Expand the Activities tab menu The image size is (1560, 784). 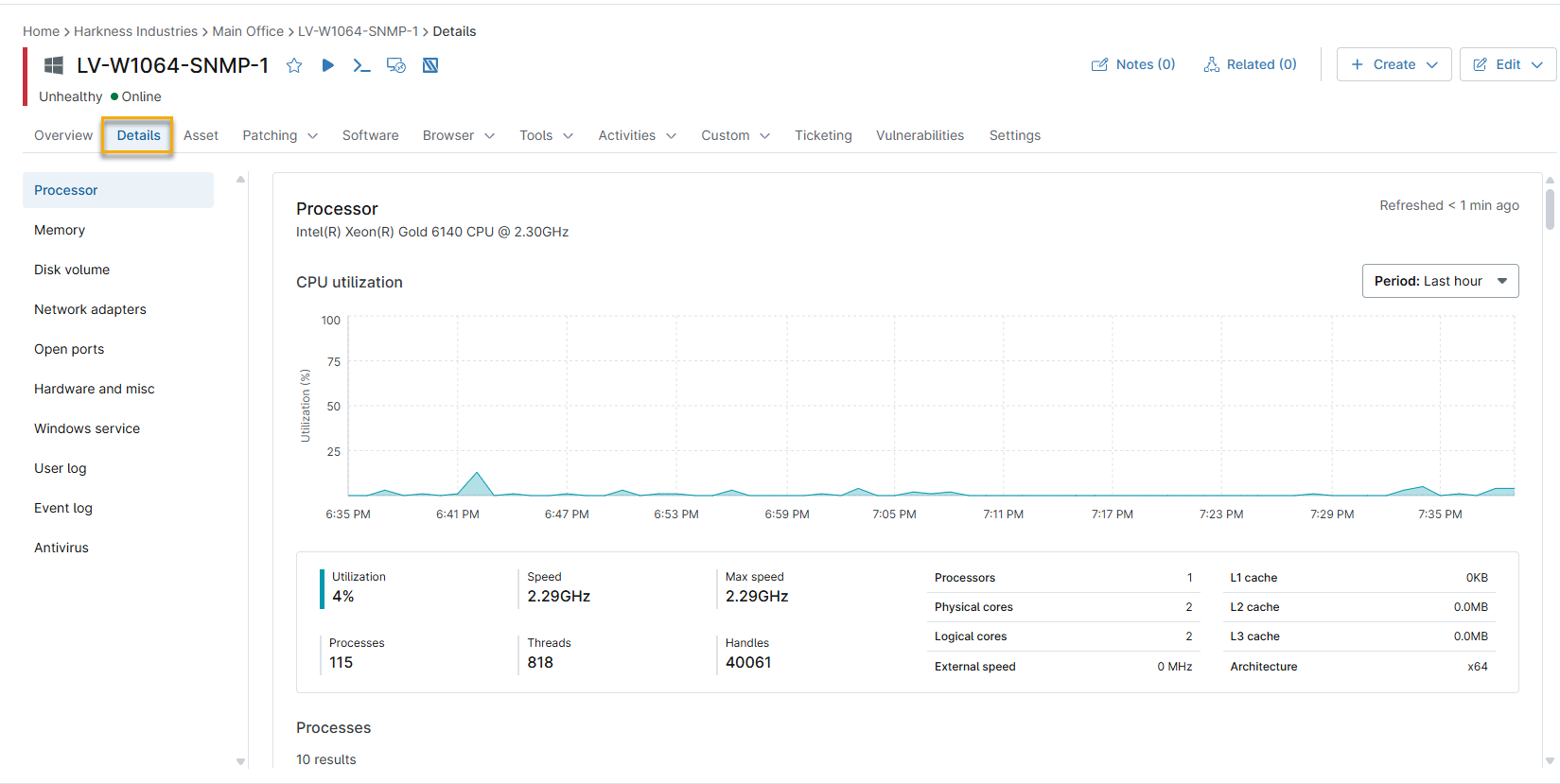click(637, 135)
